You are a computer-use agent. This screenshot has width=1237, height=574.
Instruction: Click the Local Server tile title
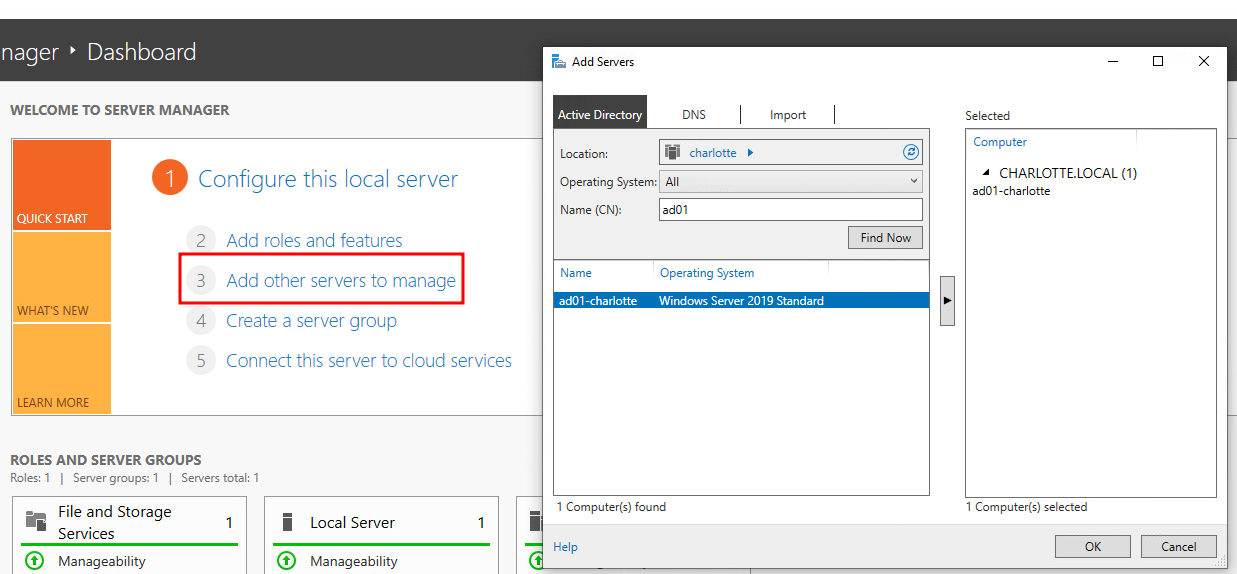tap(352, 522)
